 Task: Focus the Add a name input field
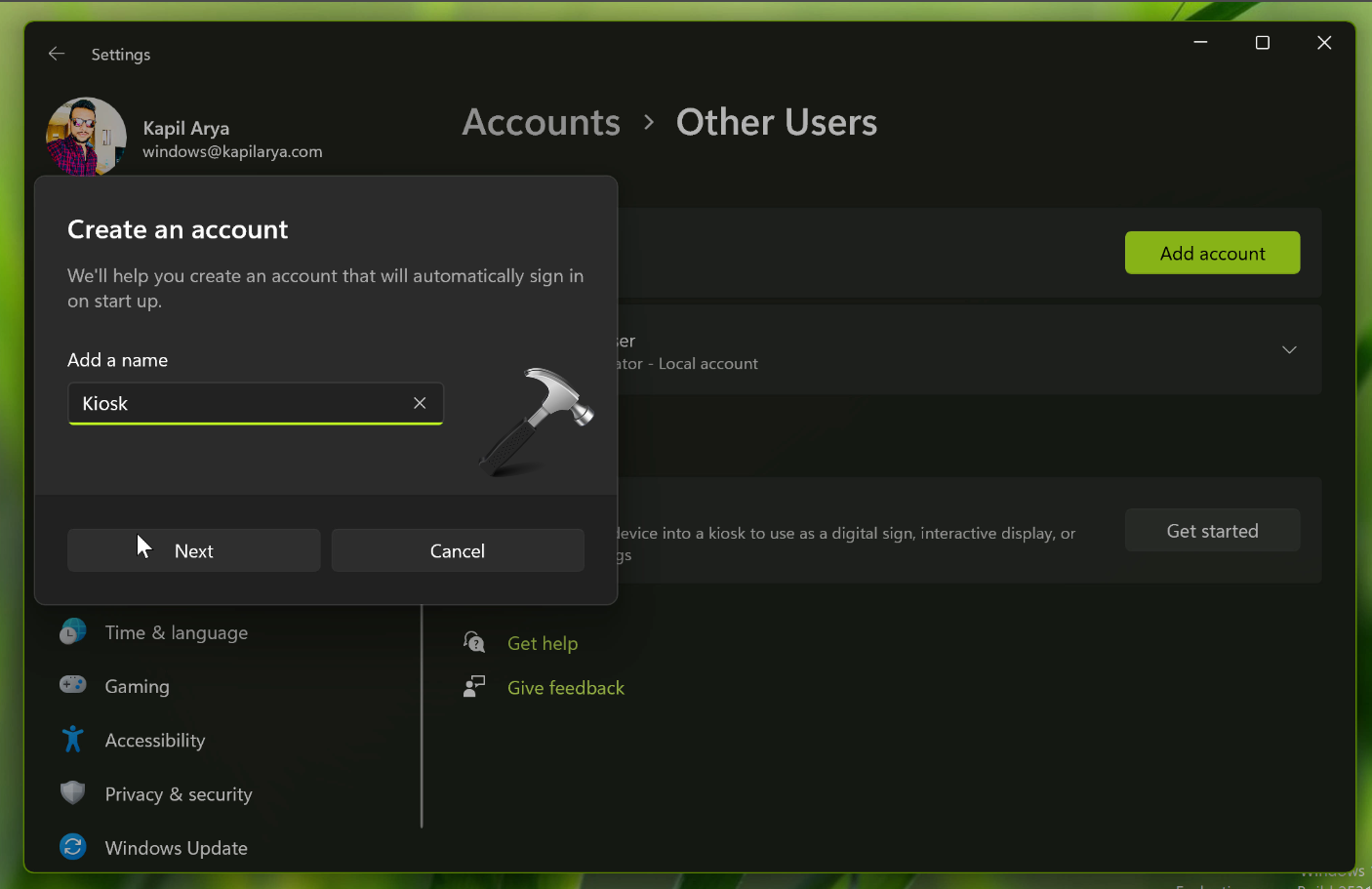[239, 403]
